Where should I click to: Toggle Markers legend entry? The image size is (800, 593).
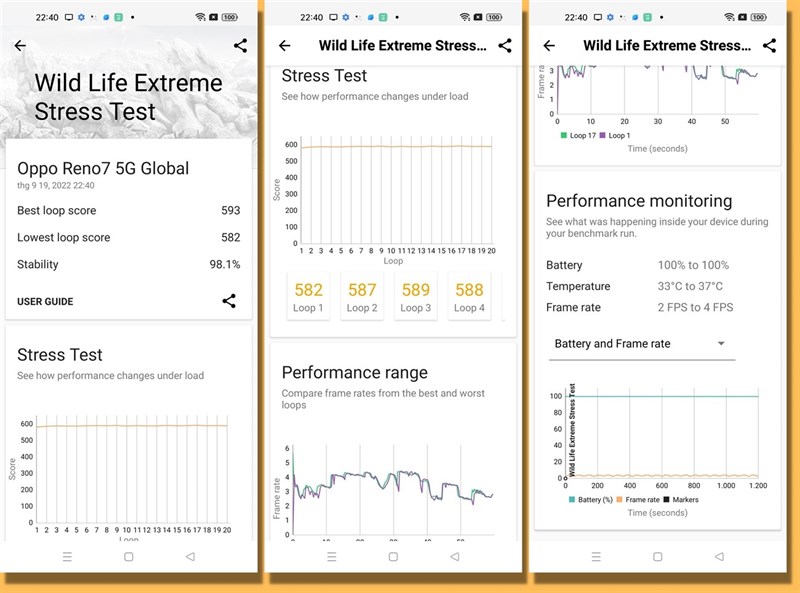[x=680, y=499]
